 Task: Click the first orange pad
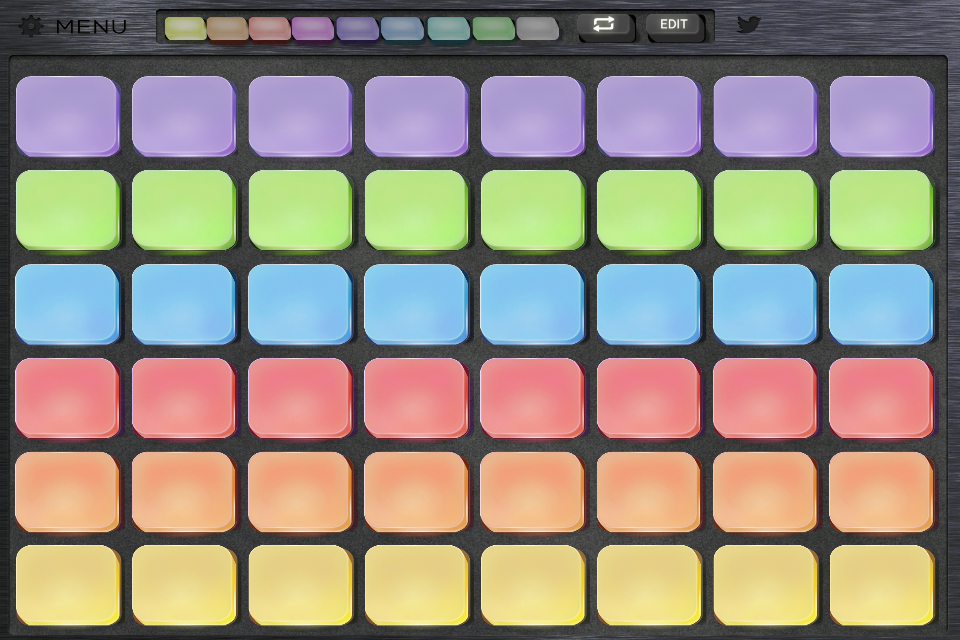pyautogui.click(x=67, y=492)
